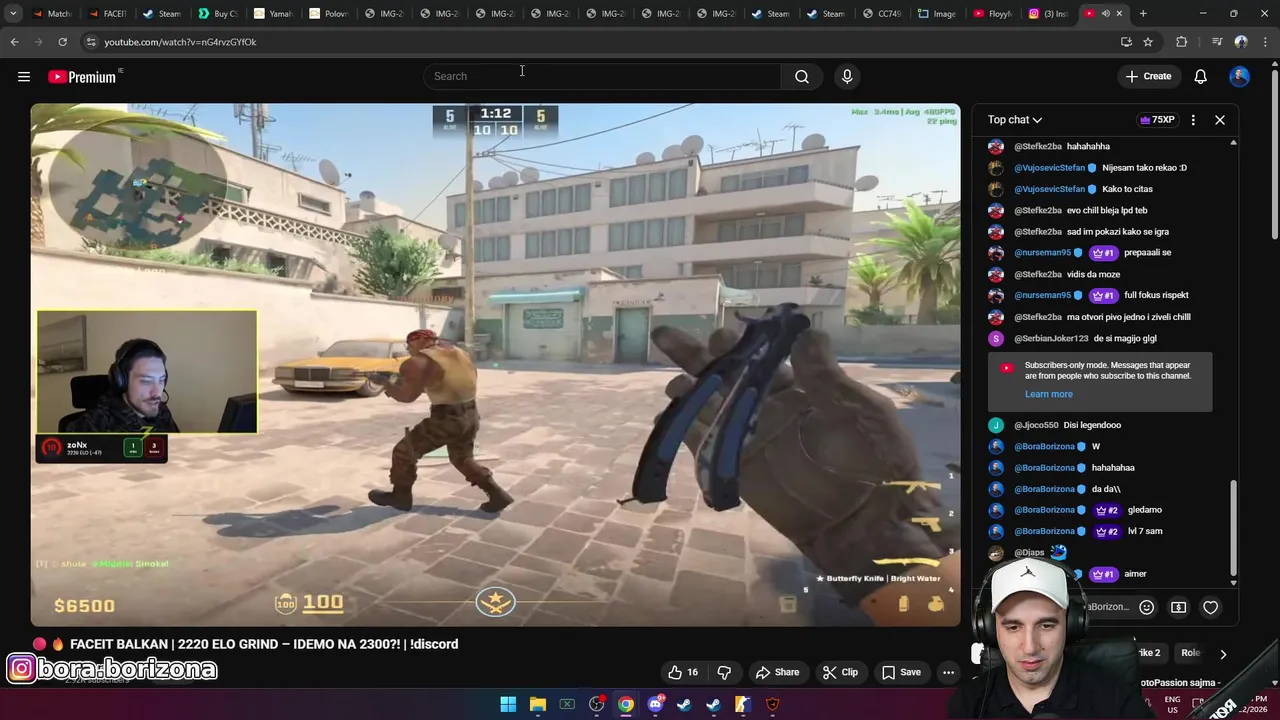Create a Clip of the video
1280x720 pixels.
(840, 672)
